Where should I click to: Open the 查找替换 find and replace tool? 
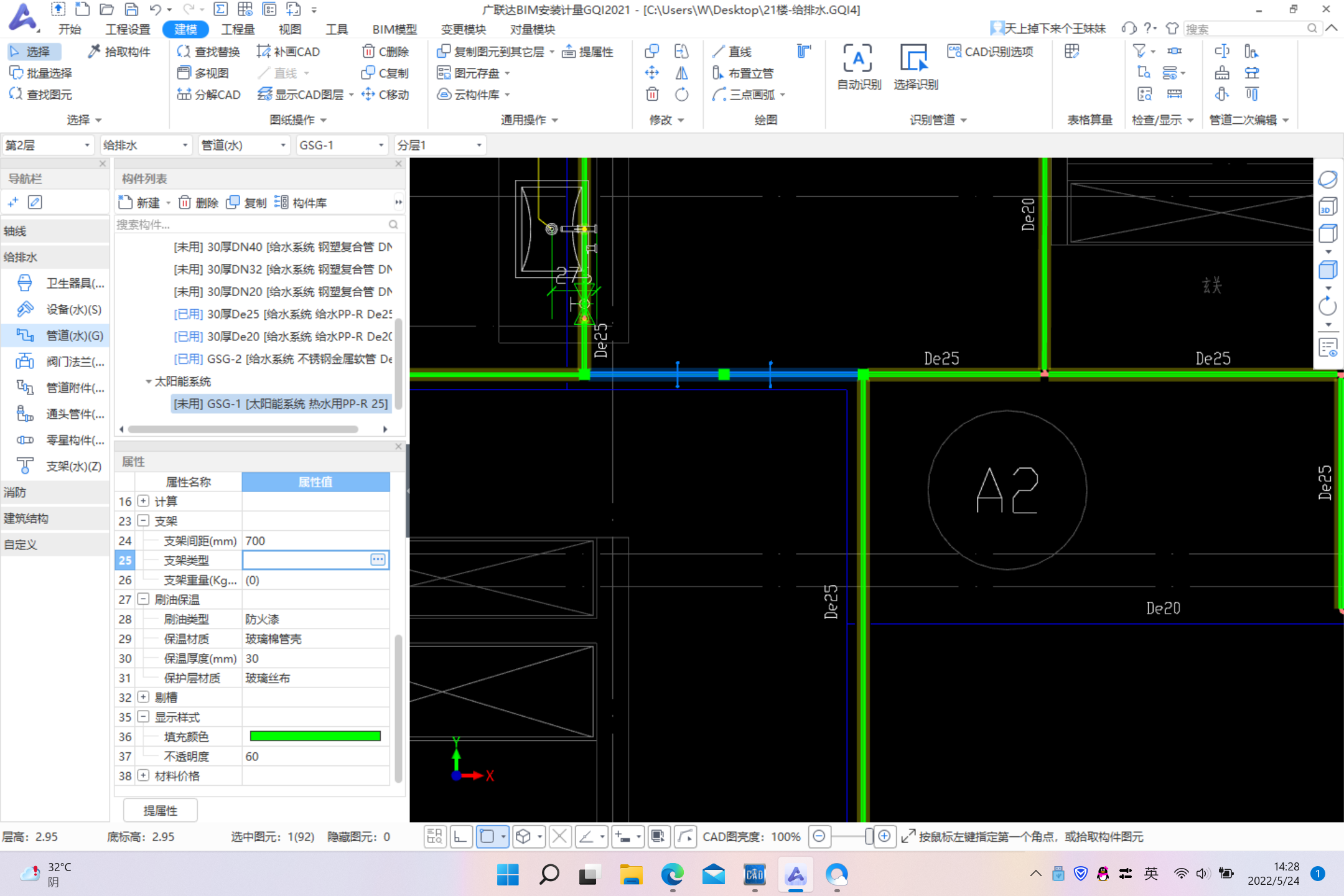point(208,52)
